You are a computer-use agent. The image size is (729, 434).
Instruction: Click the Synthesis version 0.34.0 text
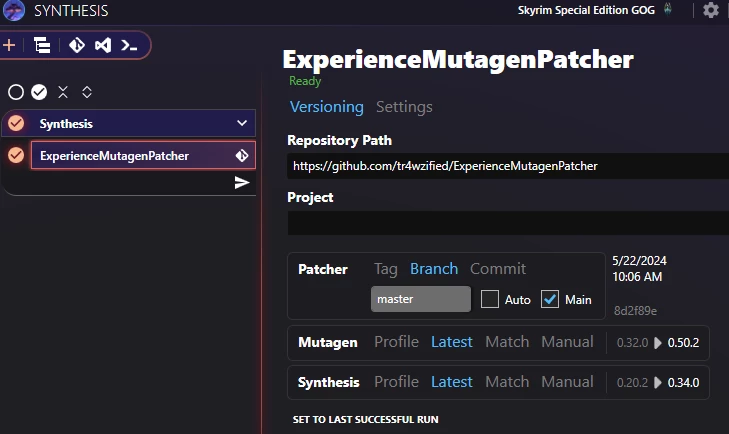[x=683, y=383]
